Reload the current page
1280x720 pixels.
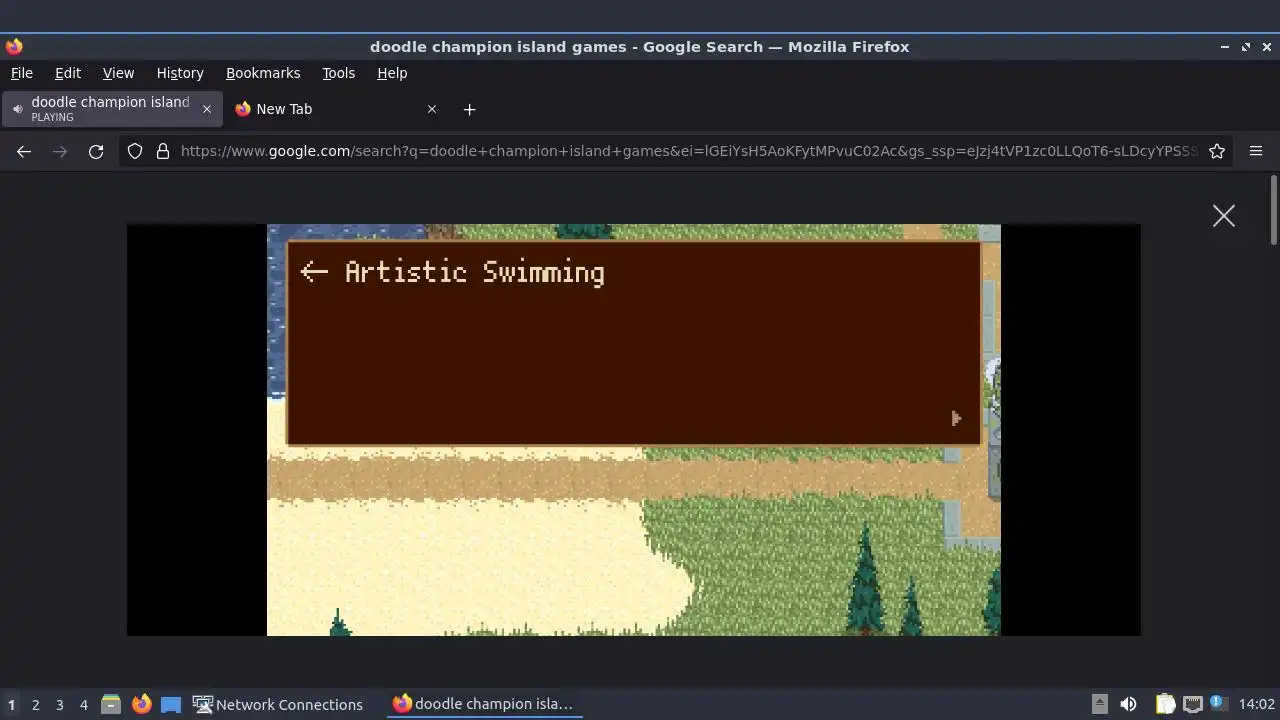pos(96,151)
